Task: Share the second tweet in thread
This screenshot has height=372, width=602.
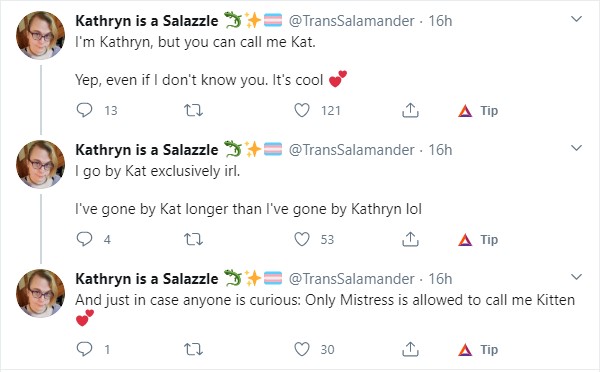Action: 410,239
